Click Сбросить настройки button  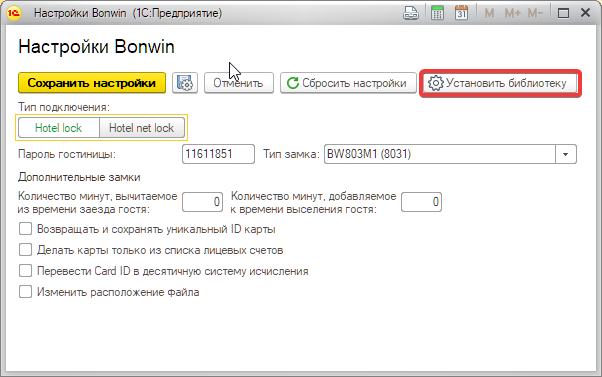point(348,83)
